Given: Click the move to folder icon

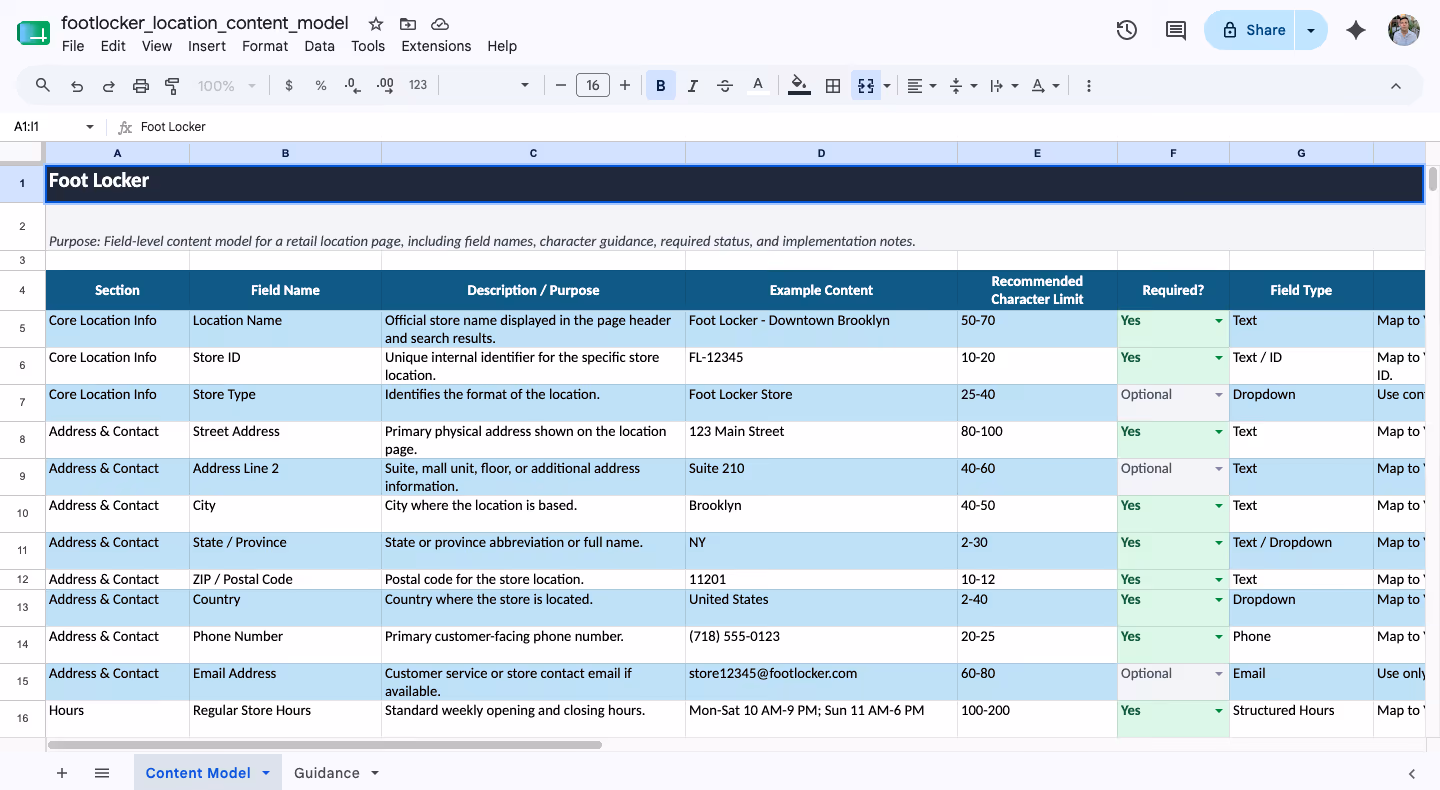Looking at the screenshot, I should coord(408,24).
